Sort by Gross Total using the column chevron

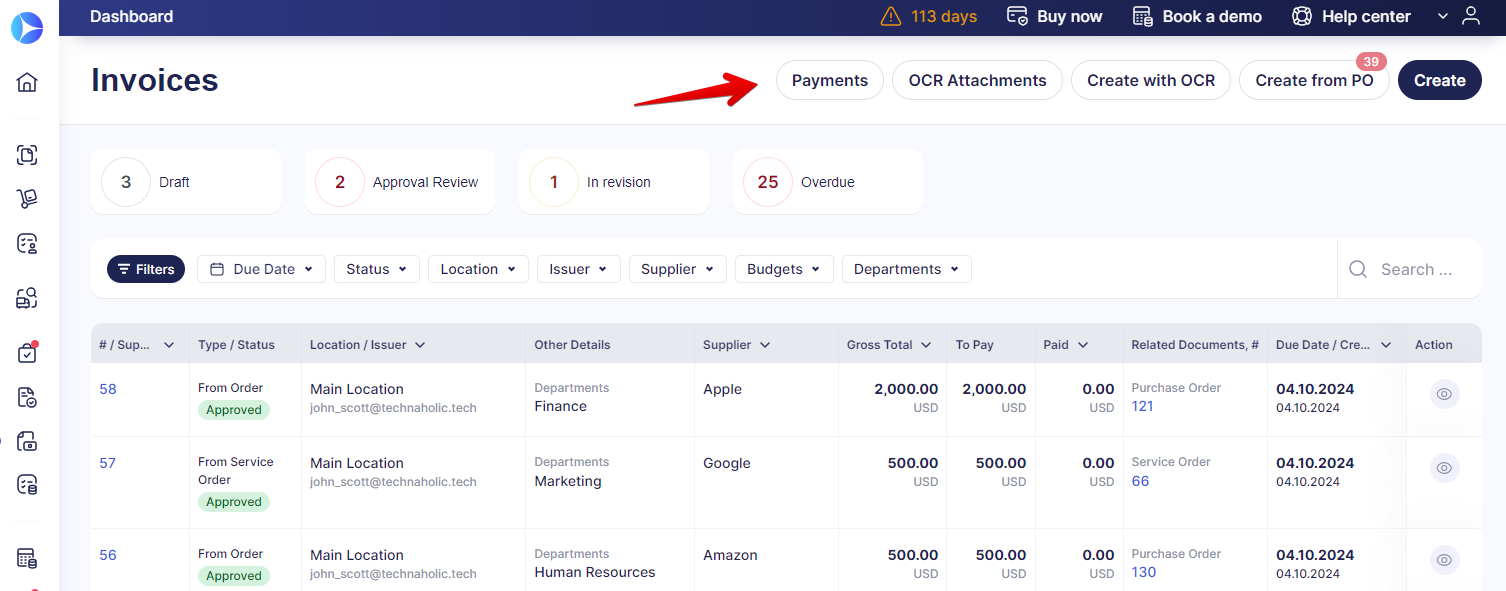point(927,344)
